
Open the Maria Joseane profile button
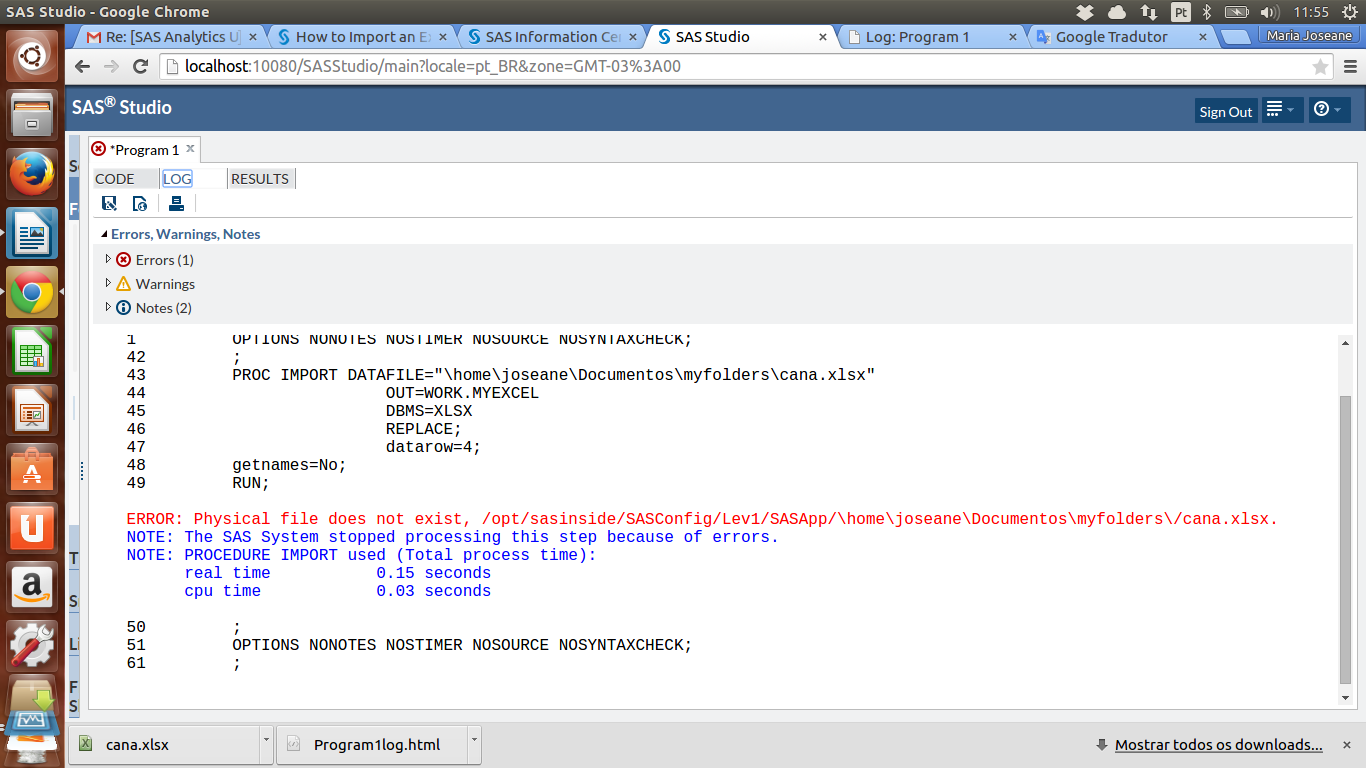click(x=1309, y=36)
